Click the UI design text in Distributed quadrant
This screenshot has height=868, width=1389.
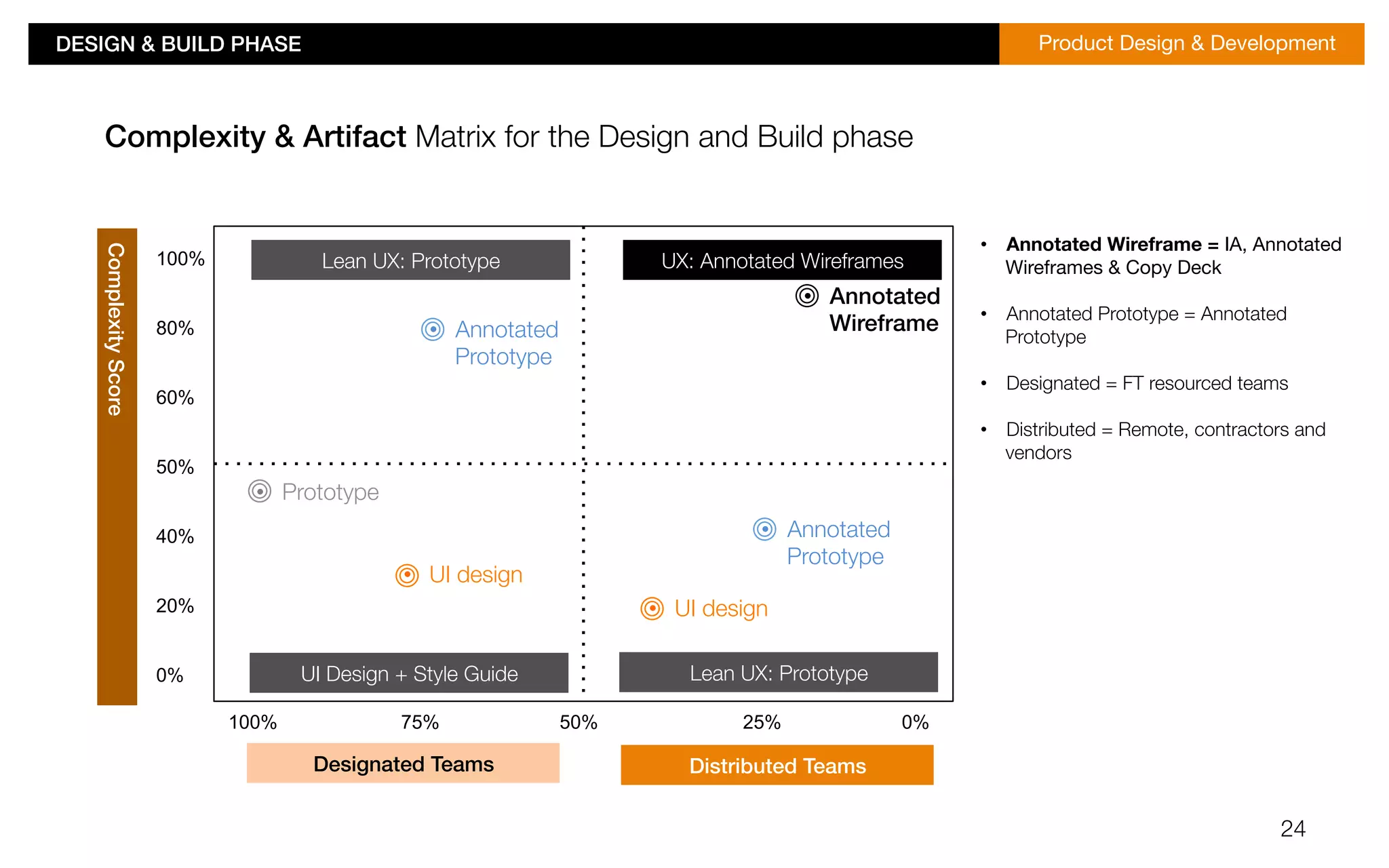(x=721, y=609)
